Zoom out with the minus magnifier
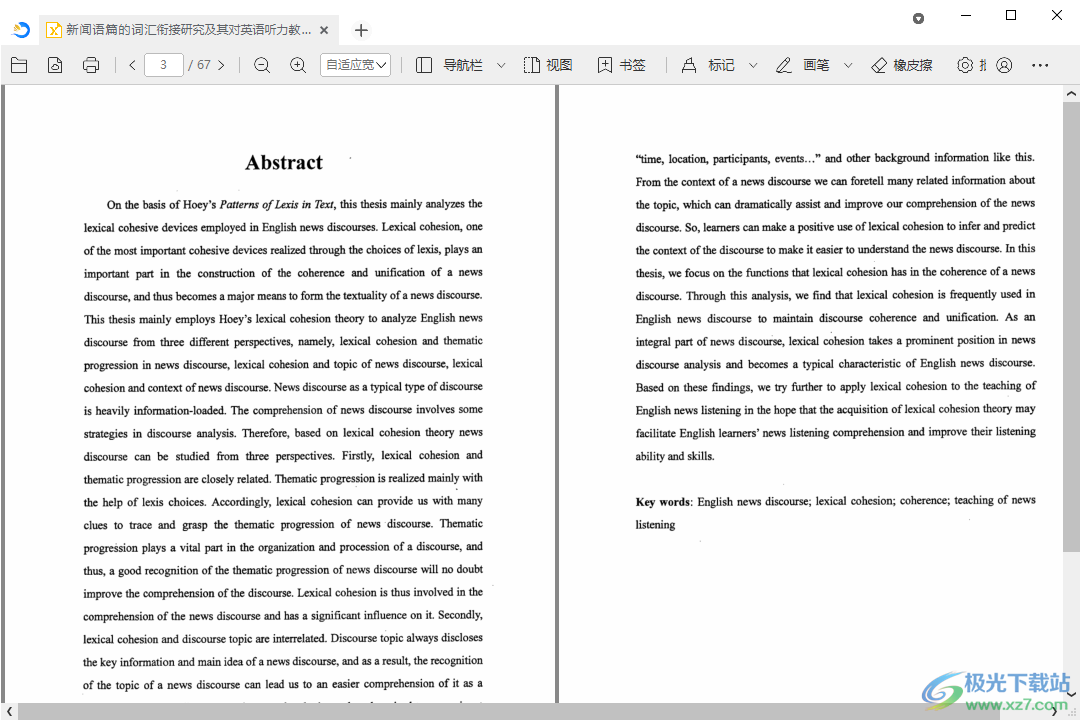 pyautogui.click(x=262, y=65)
